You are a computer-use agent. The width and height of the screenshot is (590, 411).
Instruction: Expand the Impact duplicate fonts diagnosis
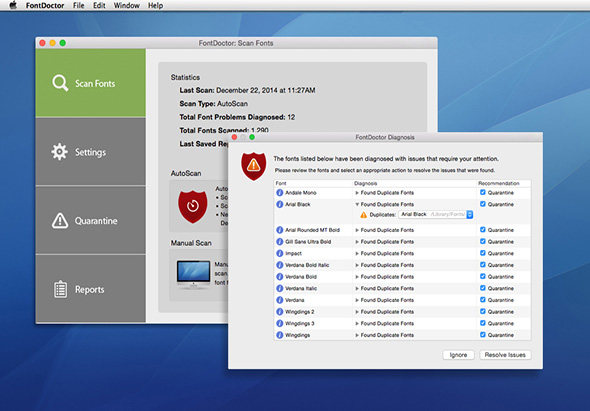coord(357,253)
